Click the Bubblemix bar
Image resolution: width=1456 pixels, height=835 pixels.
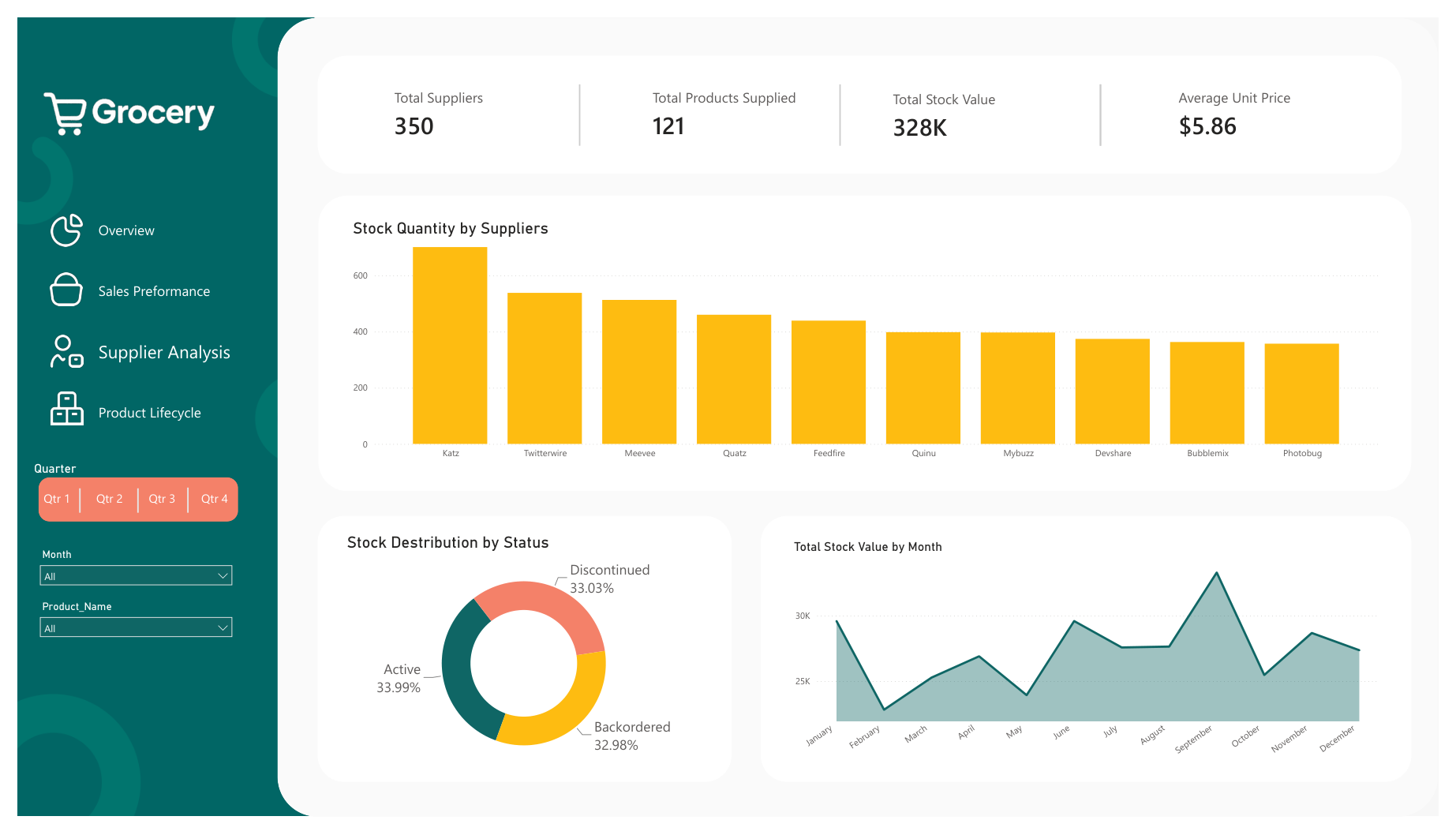point(1207,393)
